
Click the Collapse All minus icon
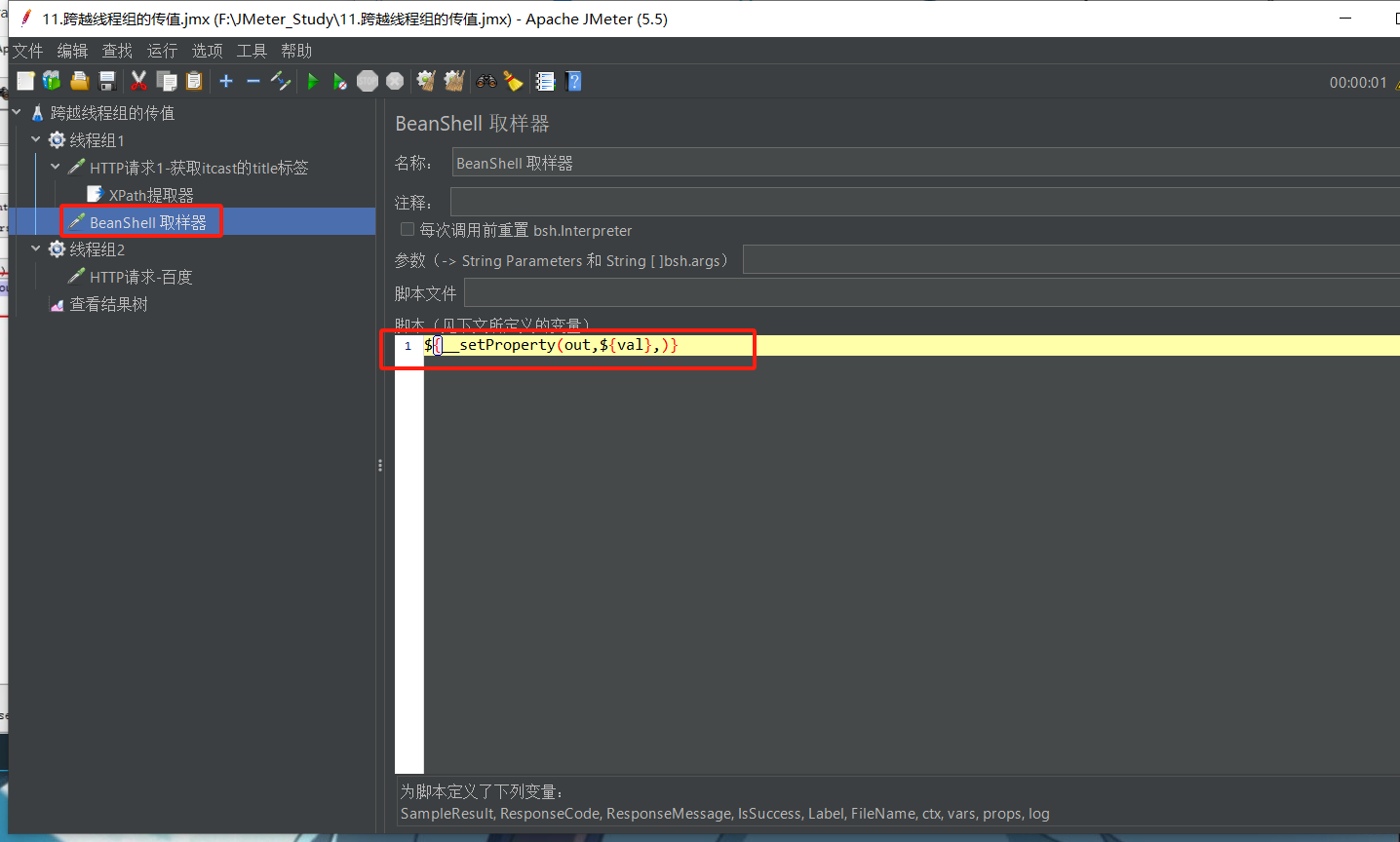pos(253,81)
